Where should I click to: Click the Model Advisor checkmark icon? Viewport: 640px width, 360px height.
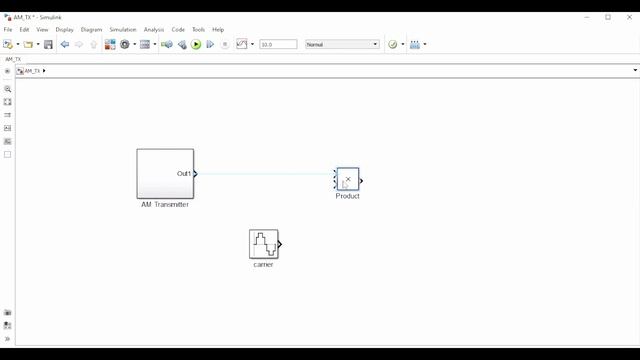[393, 44]
